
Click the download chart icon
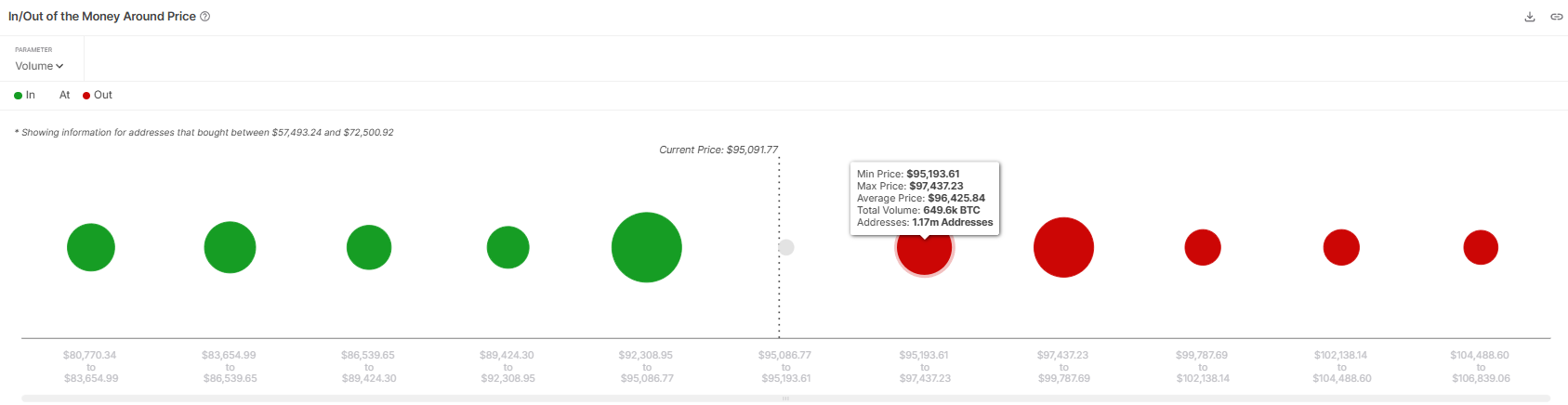1530,17
